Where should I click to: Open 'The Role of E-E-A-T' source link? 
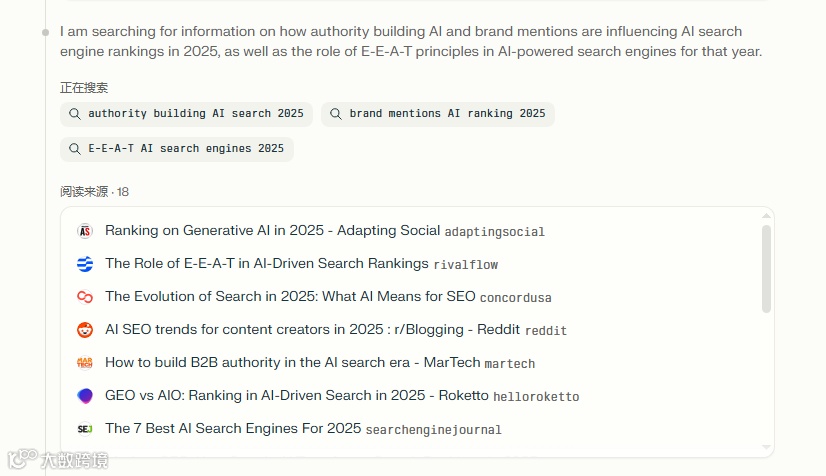pos(266,264)
